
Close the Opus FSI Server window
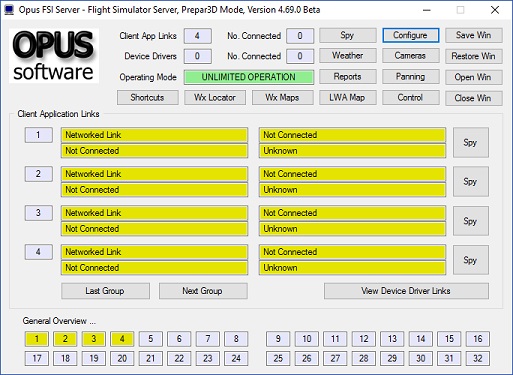click(x=495, y=10)
